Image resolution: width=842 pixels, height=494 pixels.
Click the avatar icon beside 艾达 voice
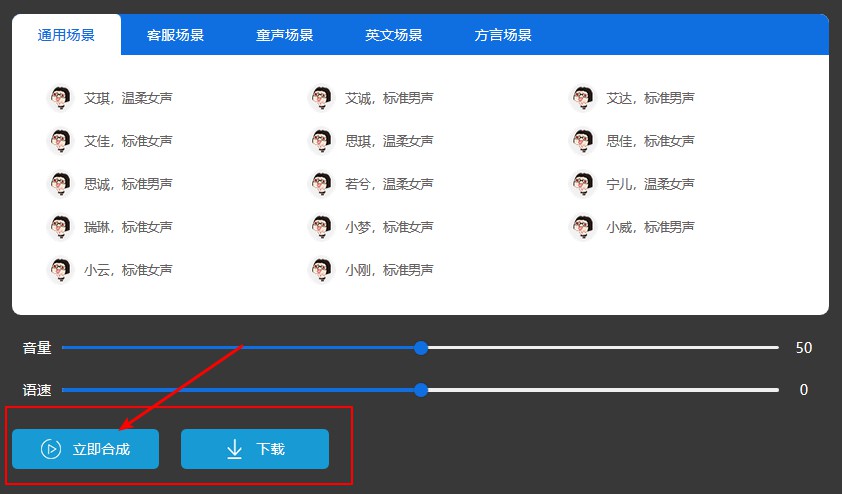point(583,98)
